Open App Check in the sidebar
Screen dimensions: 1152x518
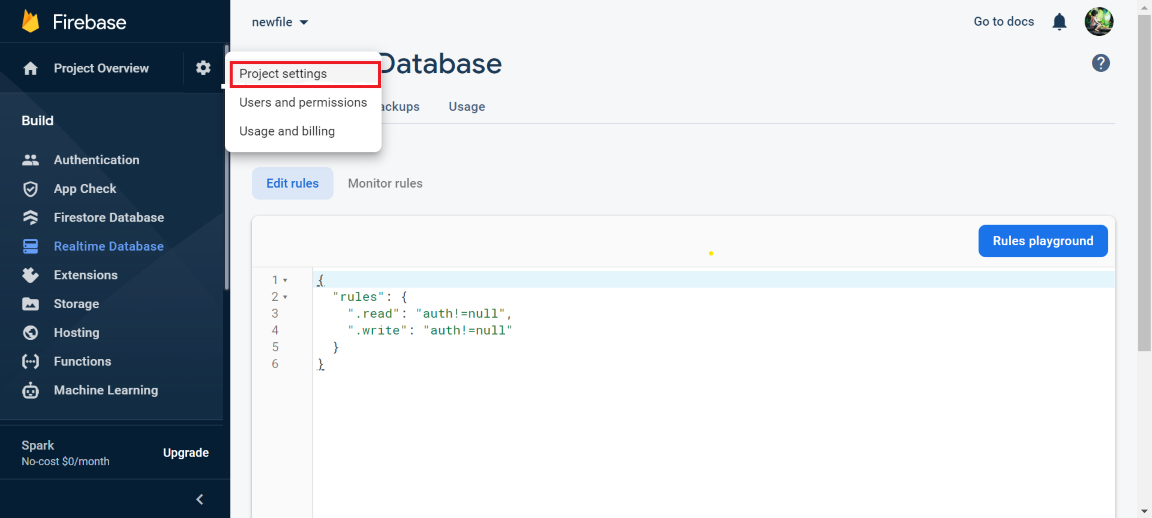[84, 189]
